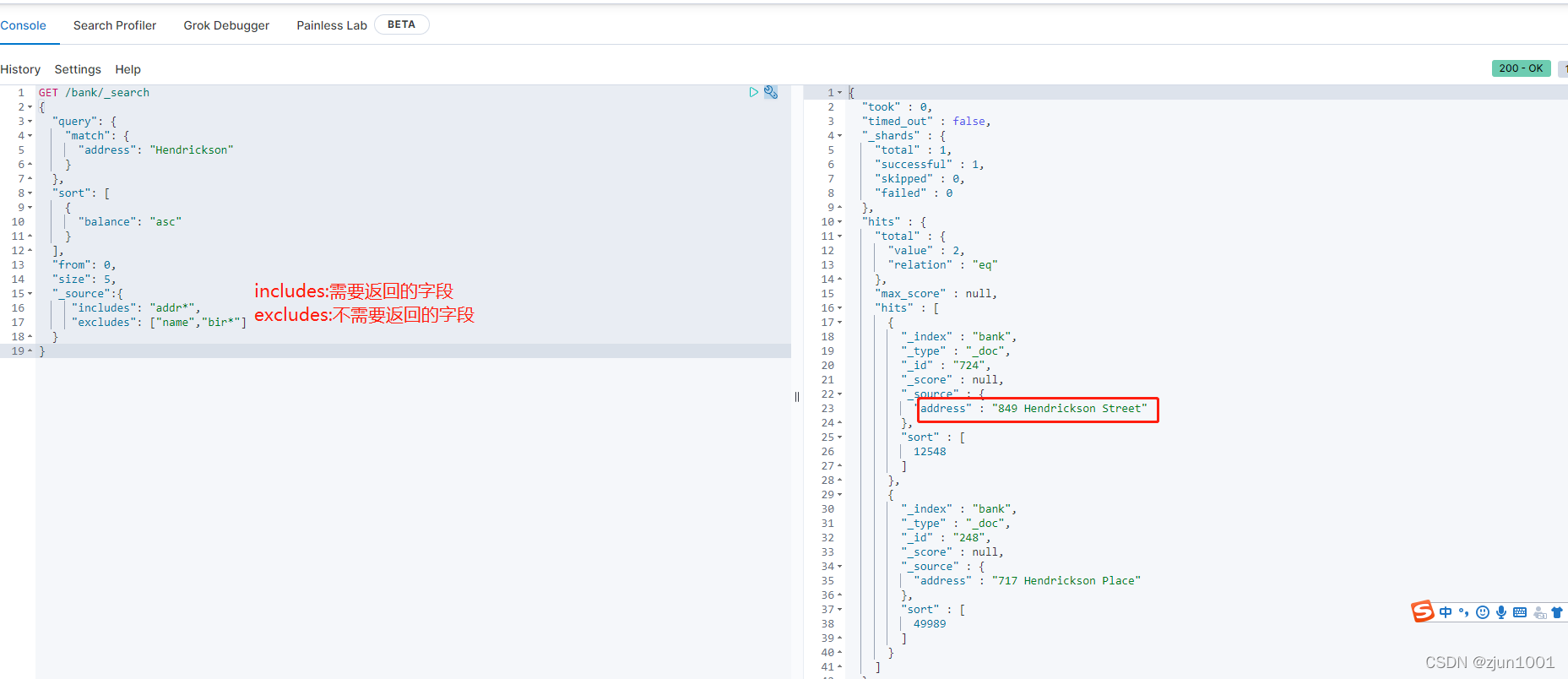Screen dimensions: 1568x679
Task: Fold second "_source" at response line 34
Action: [839, 567]
